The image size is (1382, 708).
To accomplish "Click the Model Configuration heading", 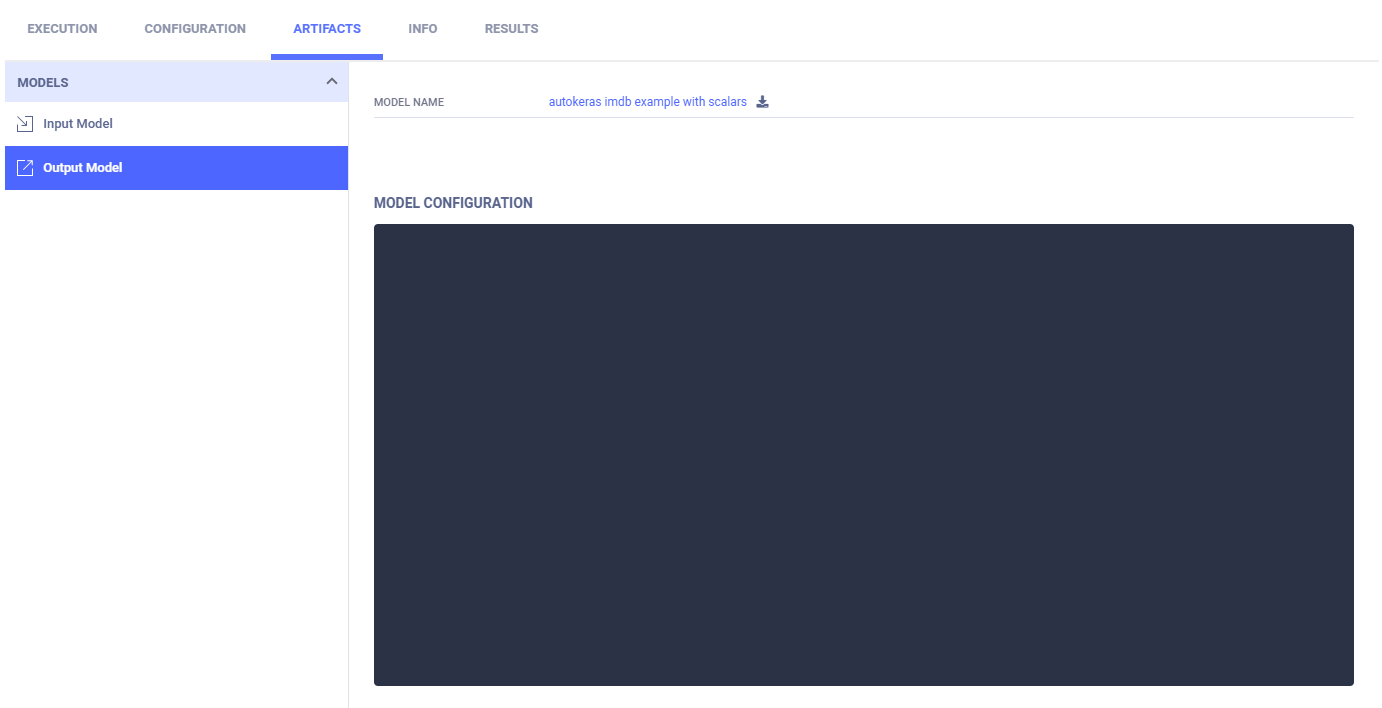I will [x=453, y=203].
